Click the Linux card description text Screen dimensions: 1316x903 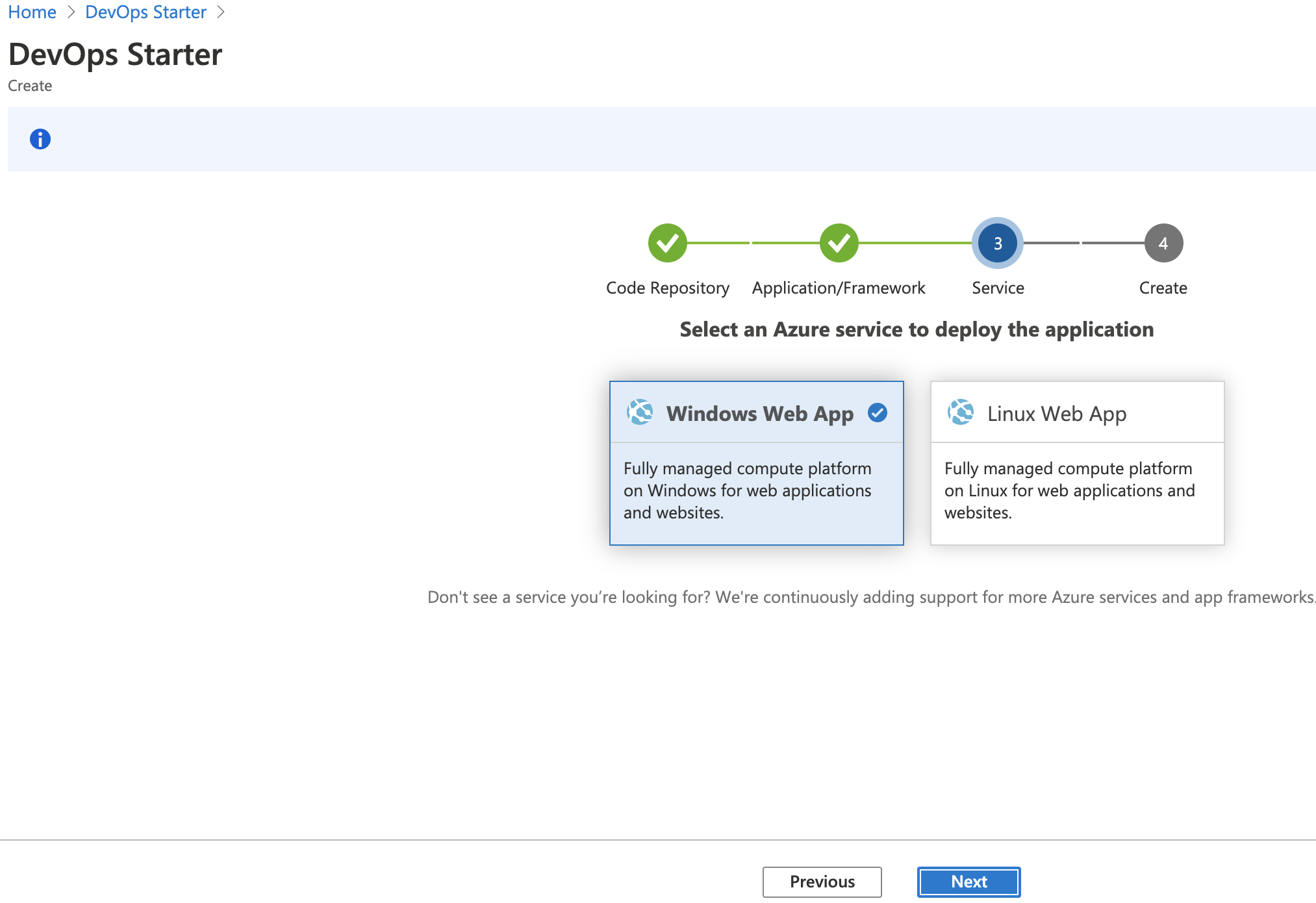coord(1069,490)
